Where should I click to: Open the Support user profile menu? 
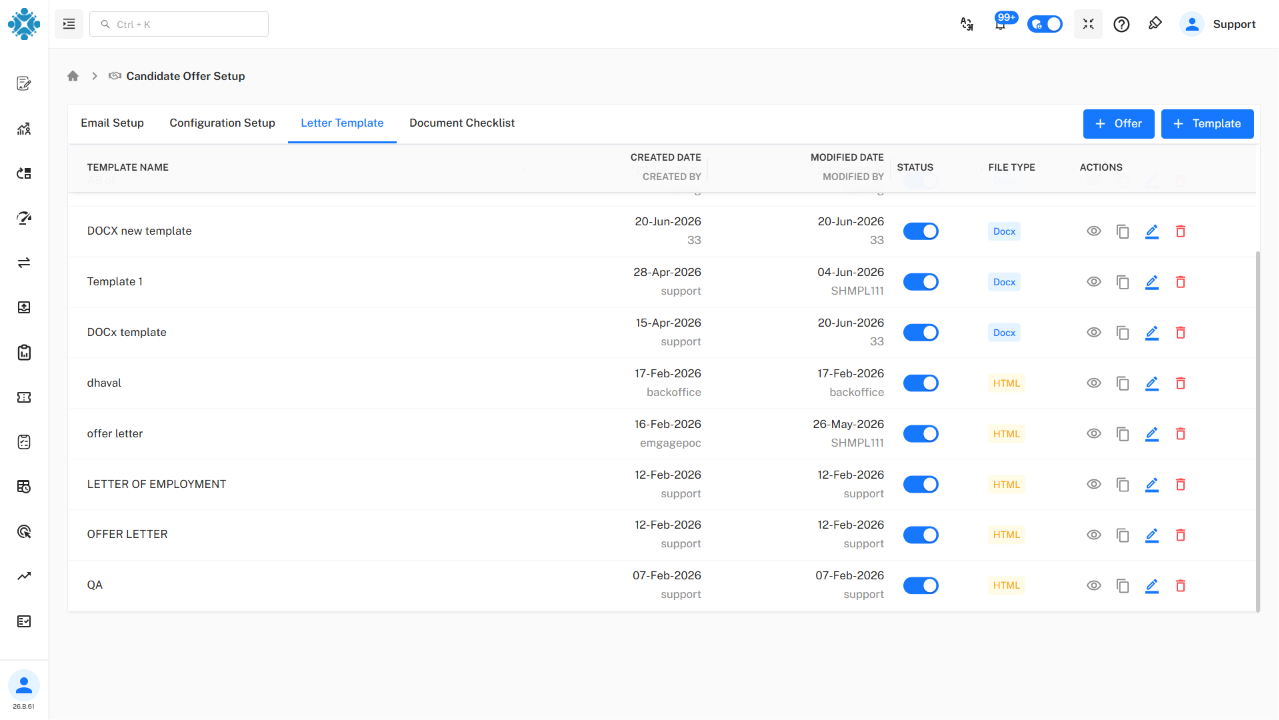point(1218,24)
